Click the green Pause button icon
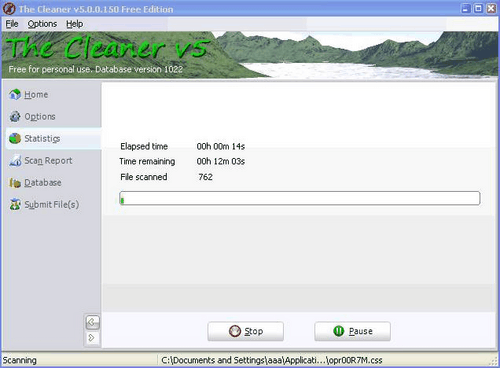Screen dimensions: 500x368 (x=339, y=331)
